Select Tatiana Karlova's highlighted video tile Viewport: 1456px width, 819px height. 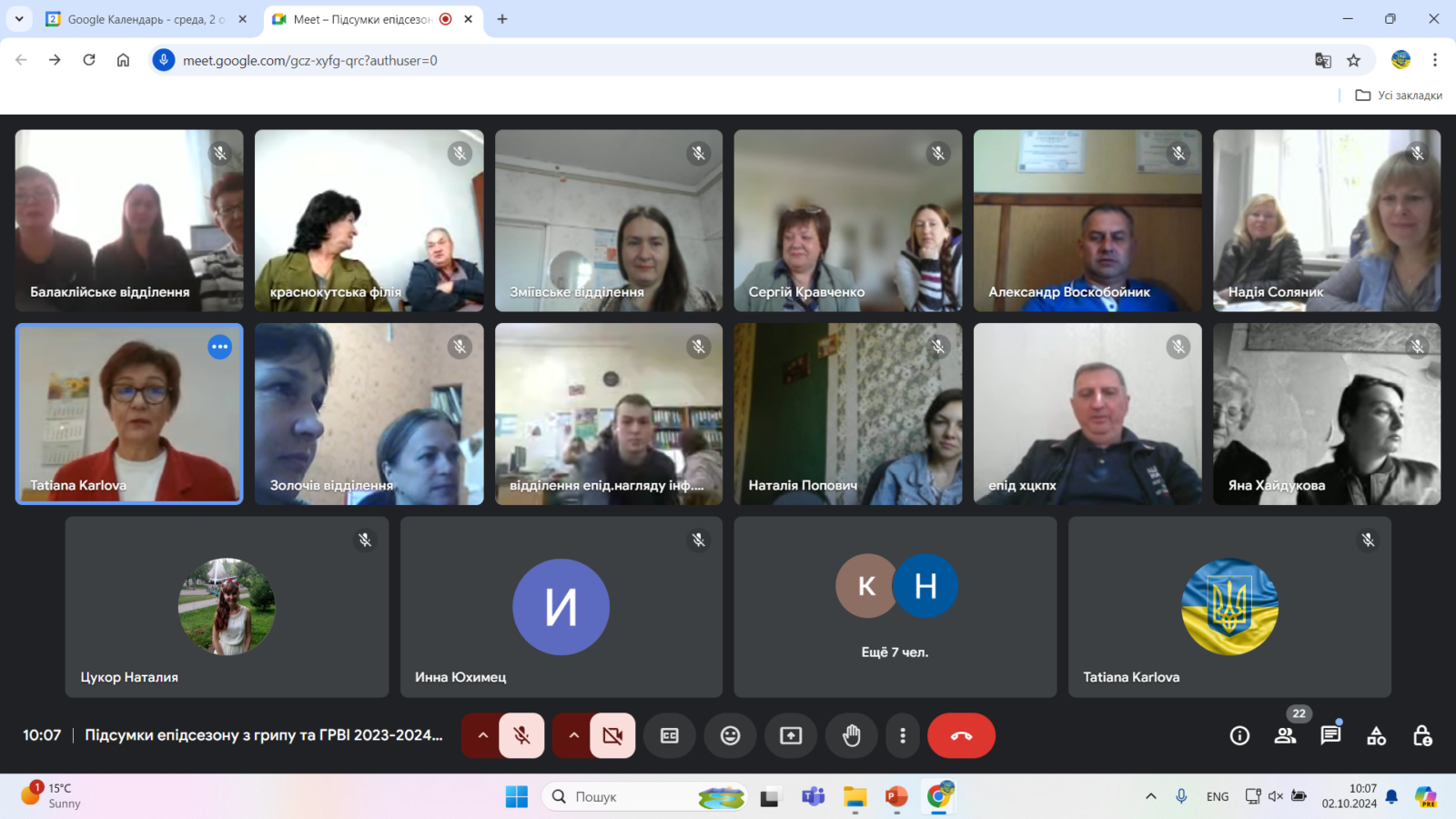[129, 414]
